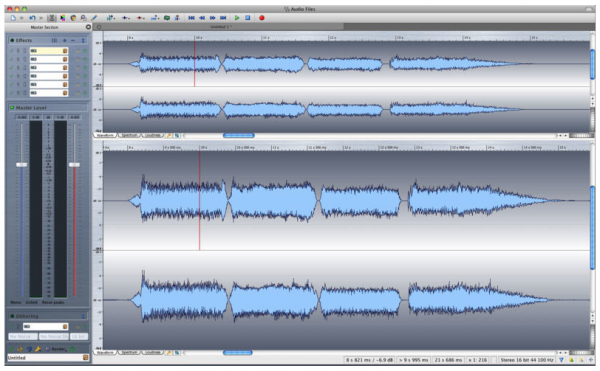Viewport: 600px width, 371px height.
Task: Click the new file icon in toolbar
Action: point(13,18)
